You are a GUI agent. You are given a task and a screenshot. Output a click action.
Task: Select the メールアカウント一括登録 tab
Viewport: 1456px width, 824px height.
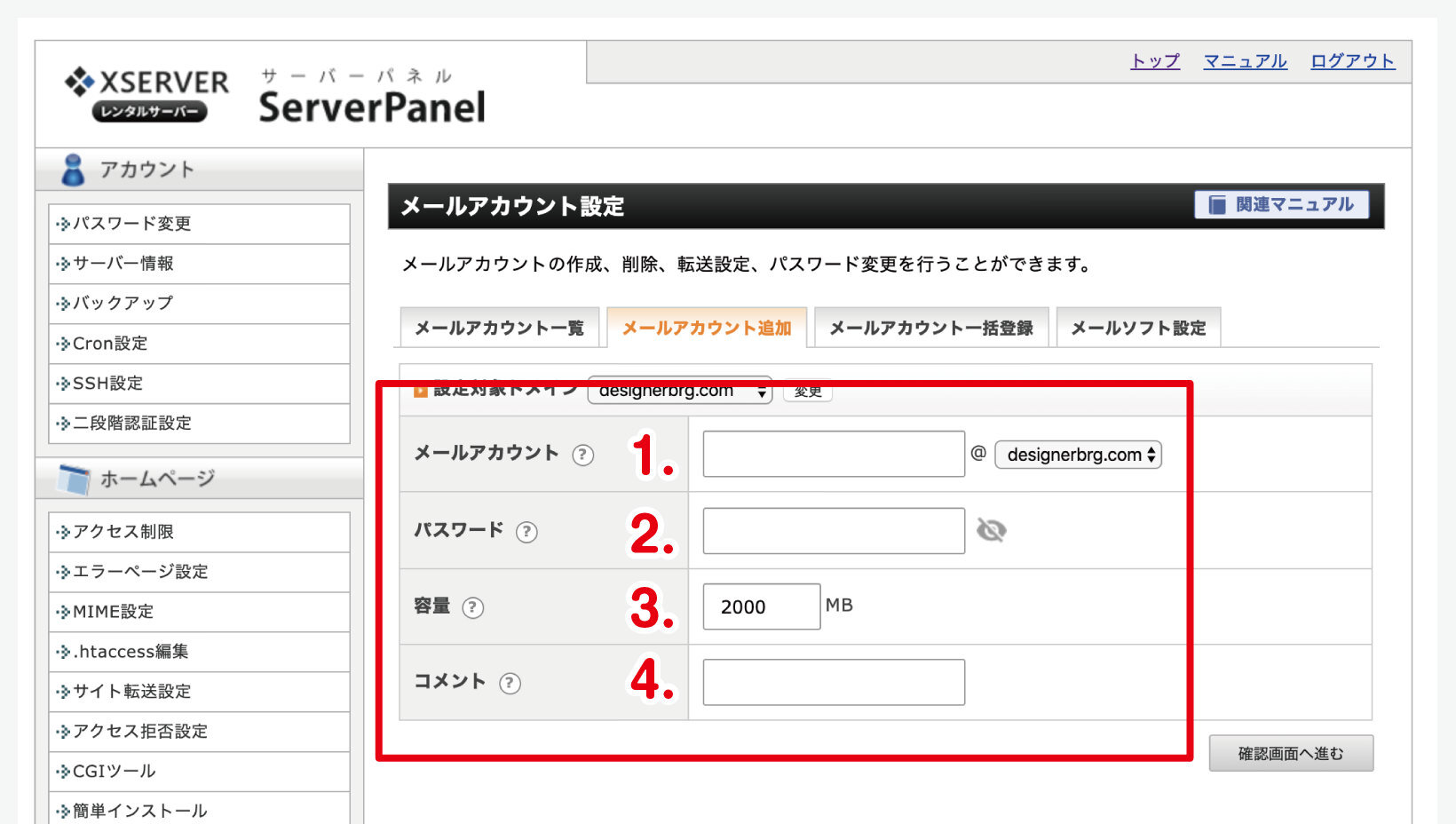[x=930, y=328]
